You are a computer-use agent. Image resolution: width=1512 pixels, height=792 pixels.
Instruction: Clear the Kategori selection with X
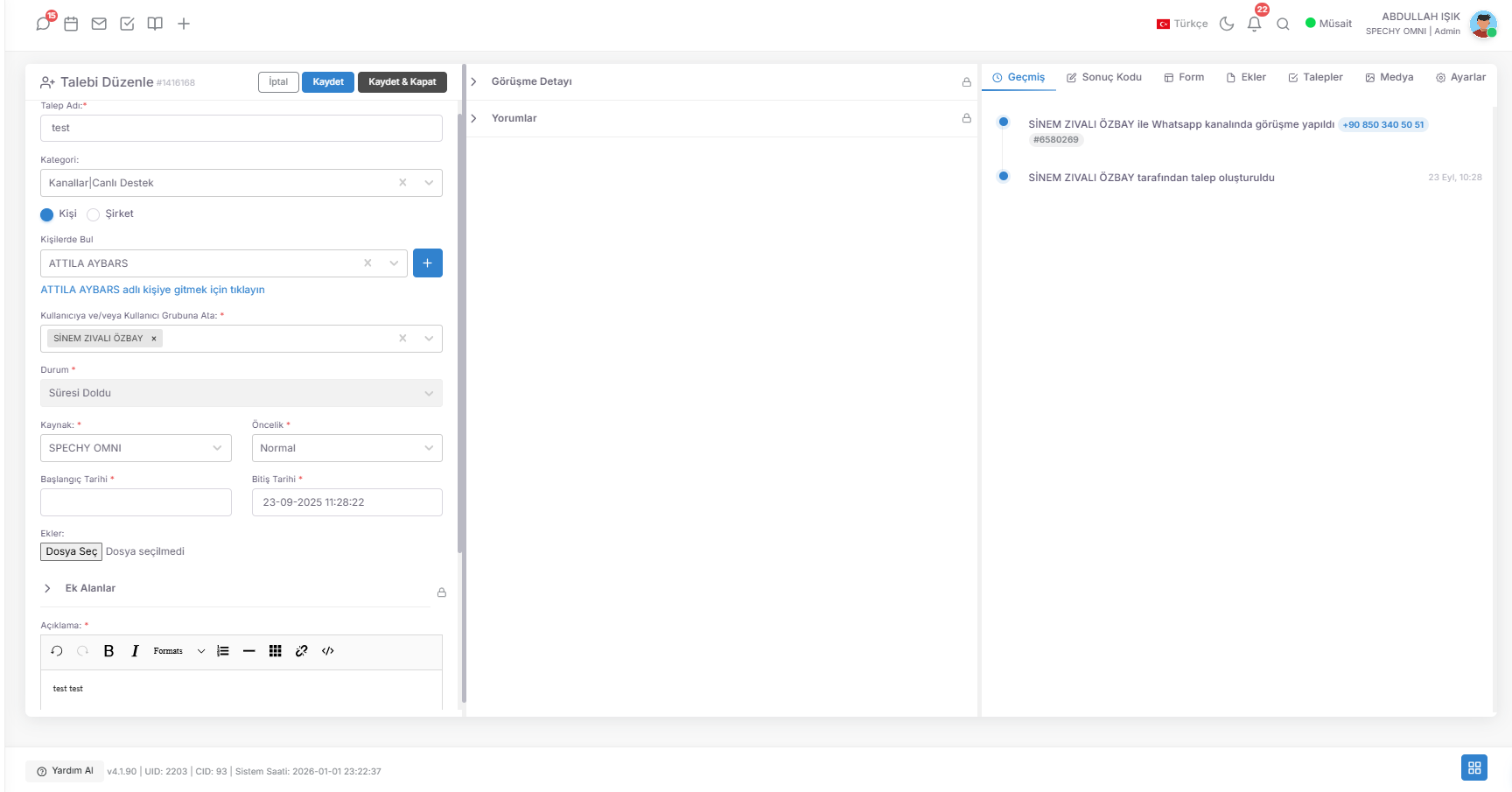coord(402,183)
